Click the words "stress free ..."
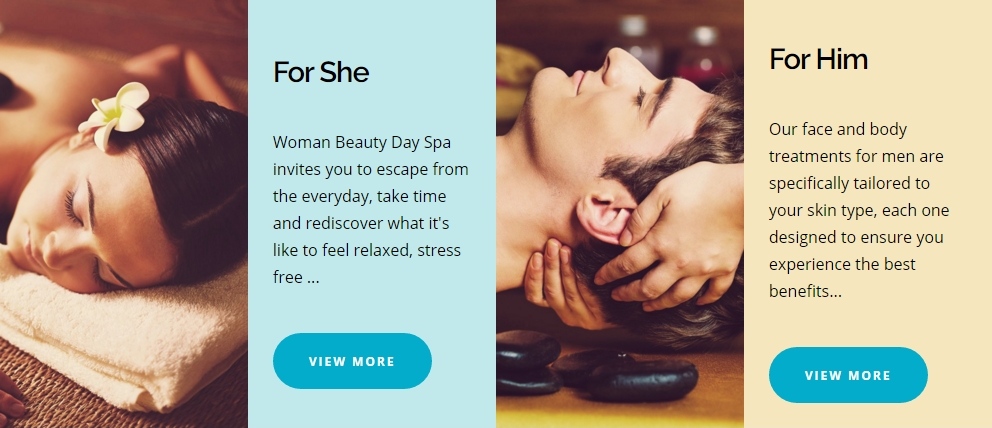 coord(367,264)
